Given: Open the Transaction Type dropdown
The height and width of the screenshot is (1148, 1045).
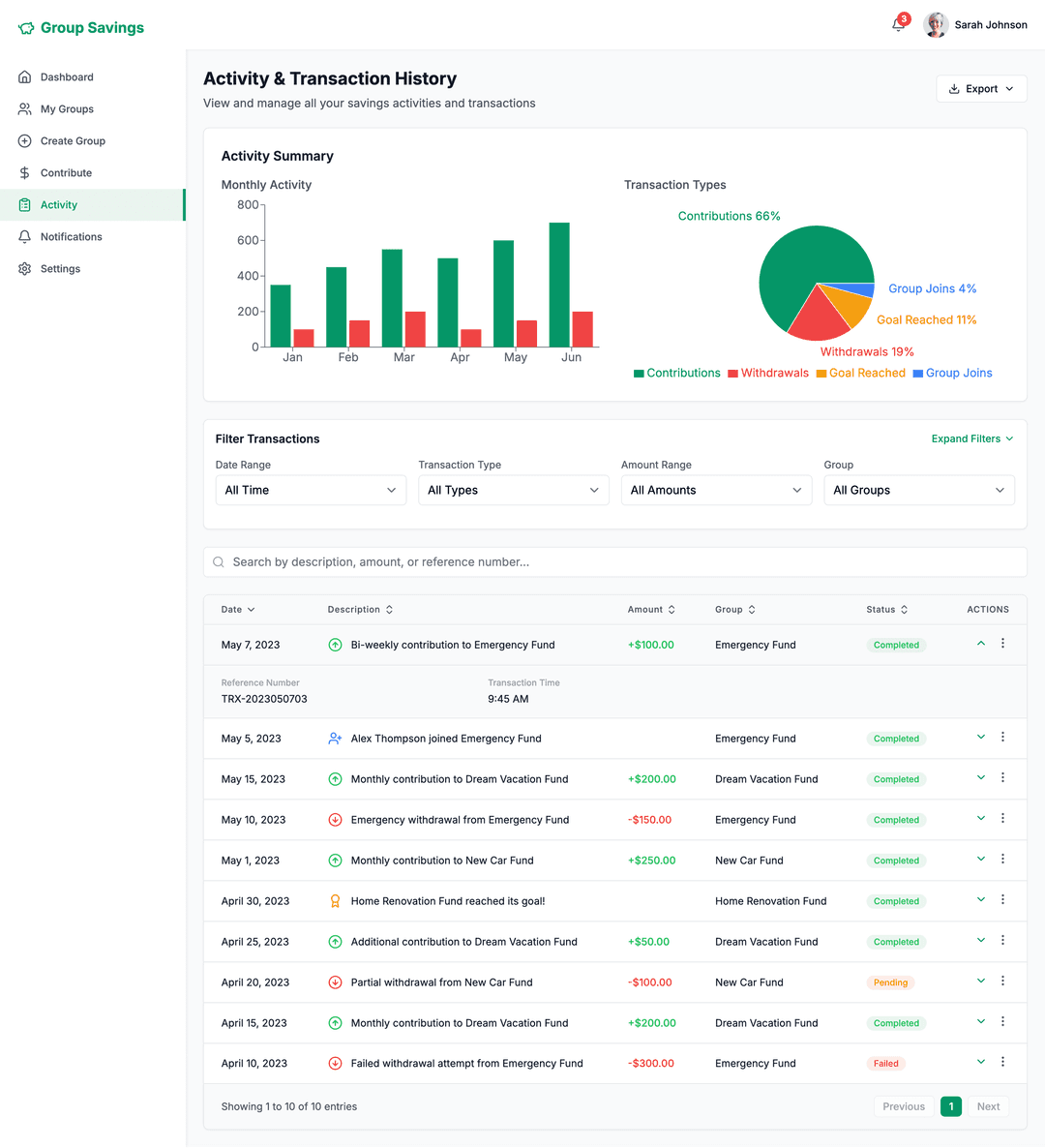Looking at the screenshot, I should pyautogui.click(x=513, y=491).
